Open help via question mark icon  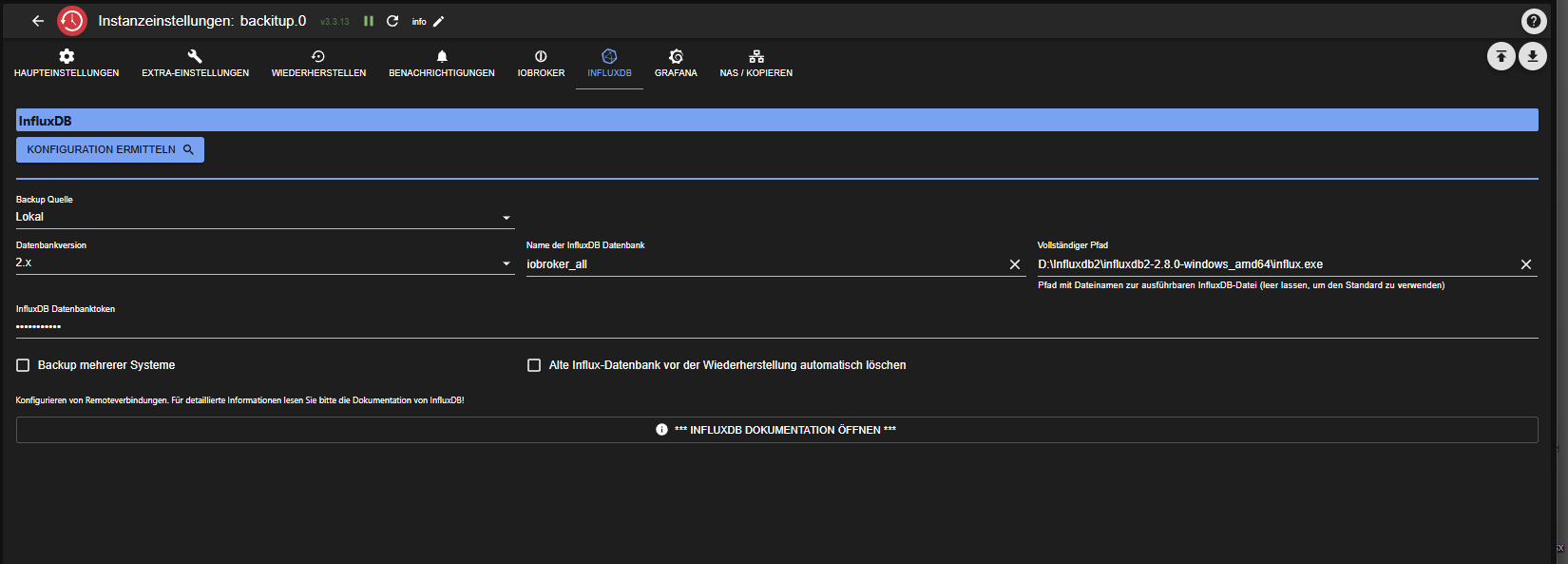tap(1533, 21)
